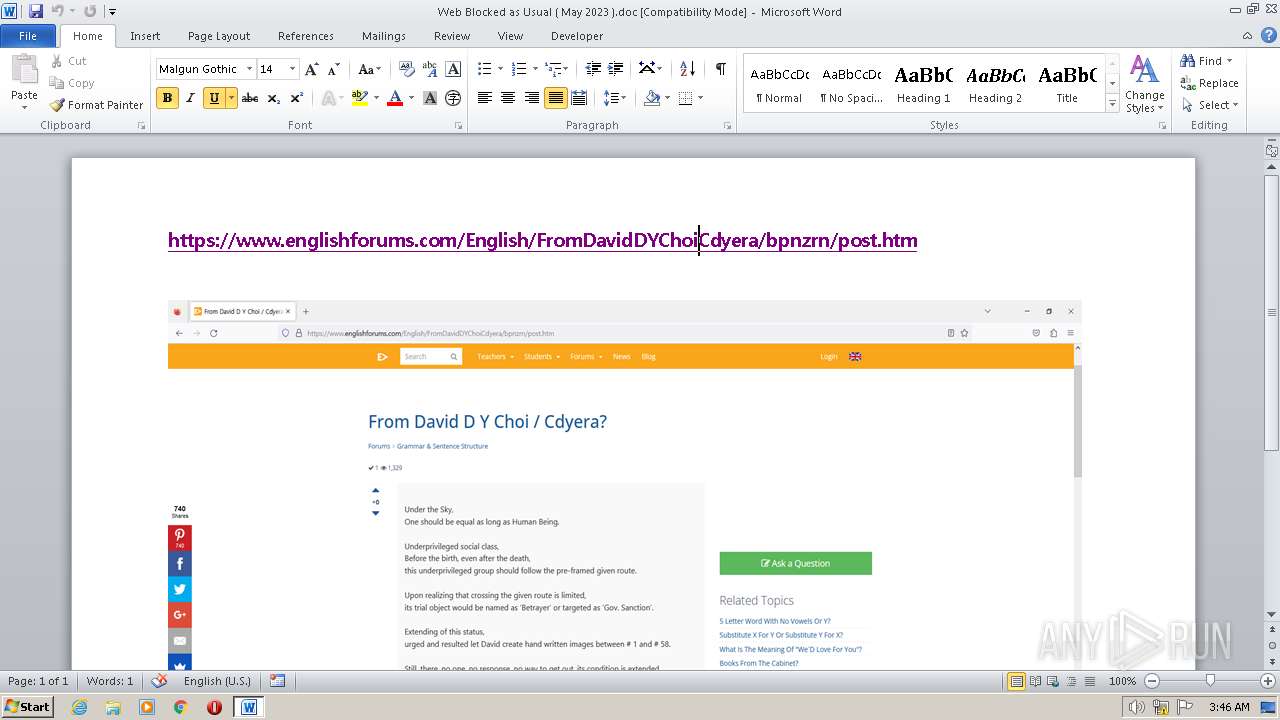The image size is (1280, 720).
Task: Open the Font dialog launcher
Action: point(458,126)
